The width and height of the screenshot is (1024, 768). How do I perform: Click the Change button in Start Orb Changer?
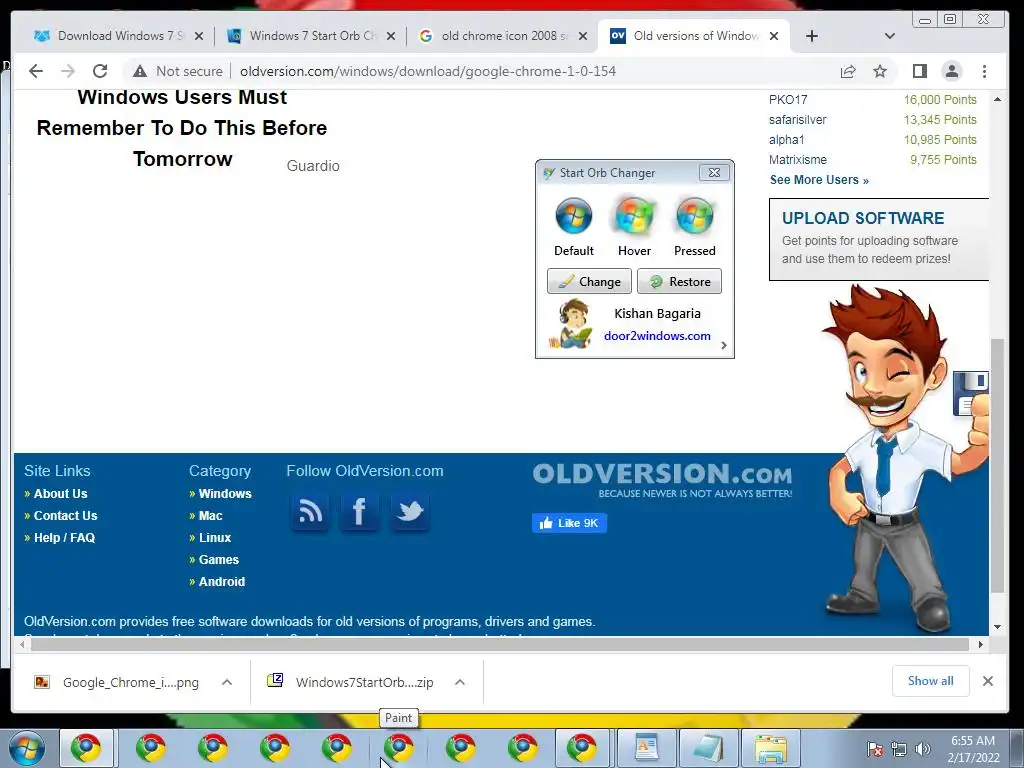coord(589,281)
